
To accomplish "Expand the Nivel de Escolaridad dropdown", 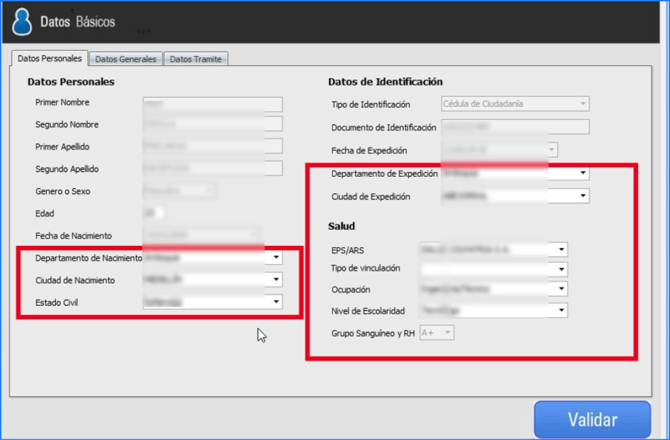I will click(562, 311).
